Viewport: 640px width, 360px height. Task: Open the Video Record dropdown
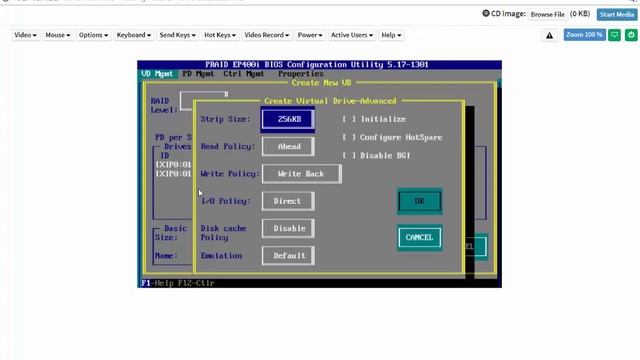coord(267,35)
